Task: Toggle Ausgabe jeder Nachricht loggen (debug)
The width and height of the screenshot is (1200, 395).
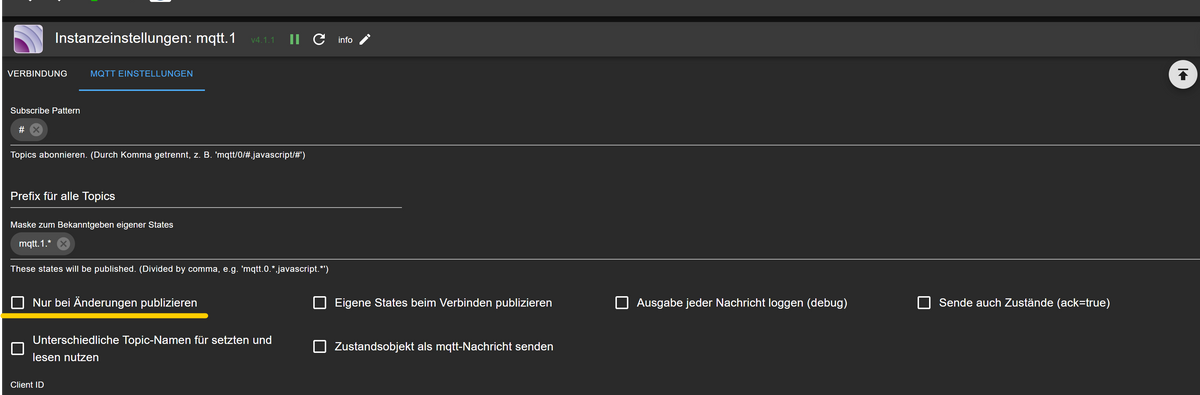Action: coord(622,302)
